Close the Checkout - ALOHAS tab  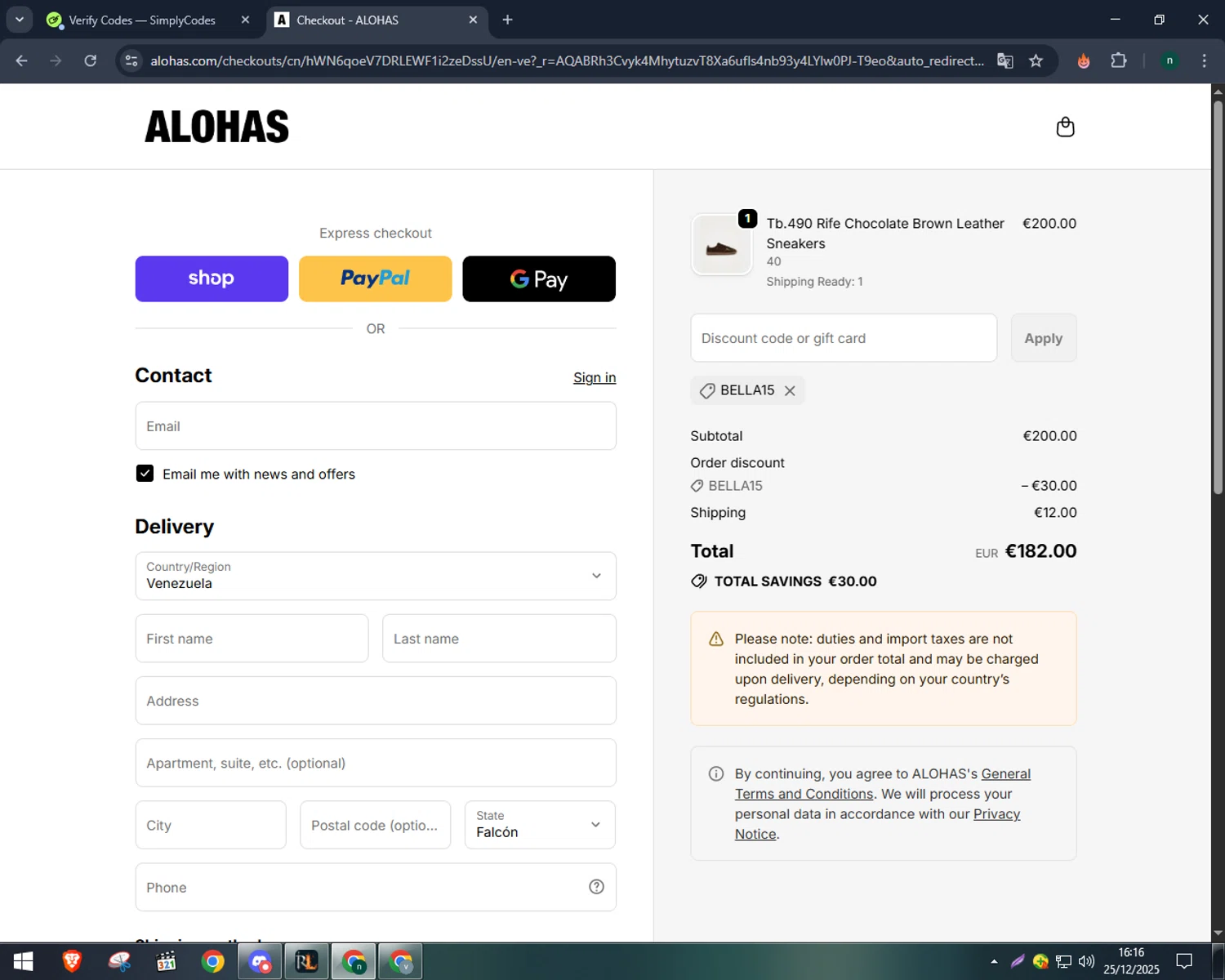click(x=473, y=20)
